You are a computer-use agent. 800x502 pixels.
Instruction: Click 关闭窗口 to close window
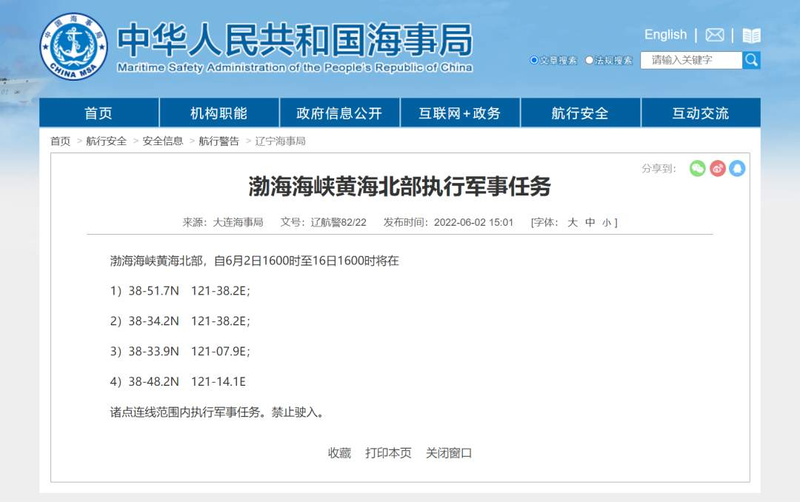[x=448, y=452]
